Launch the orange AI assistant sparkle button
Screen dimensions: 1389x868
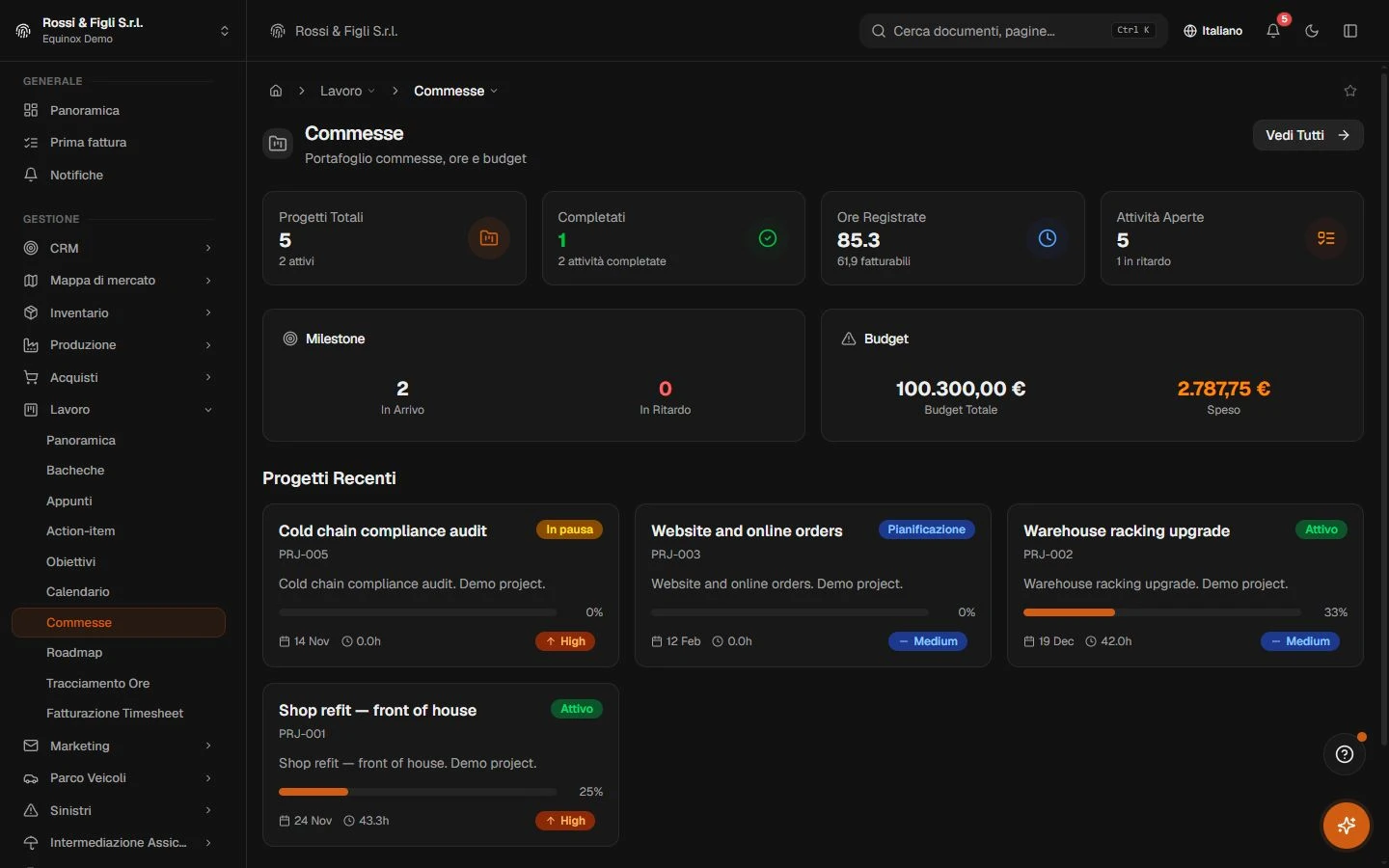pyautogui.click(x=1347, y=826)
